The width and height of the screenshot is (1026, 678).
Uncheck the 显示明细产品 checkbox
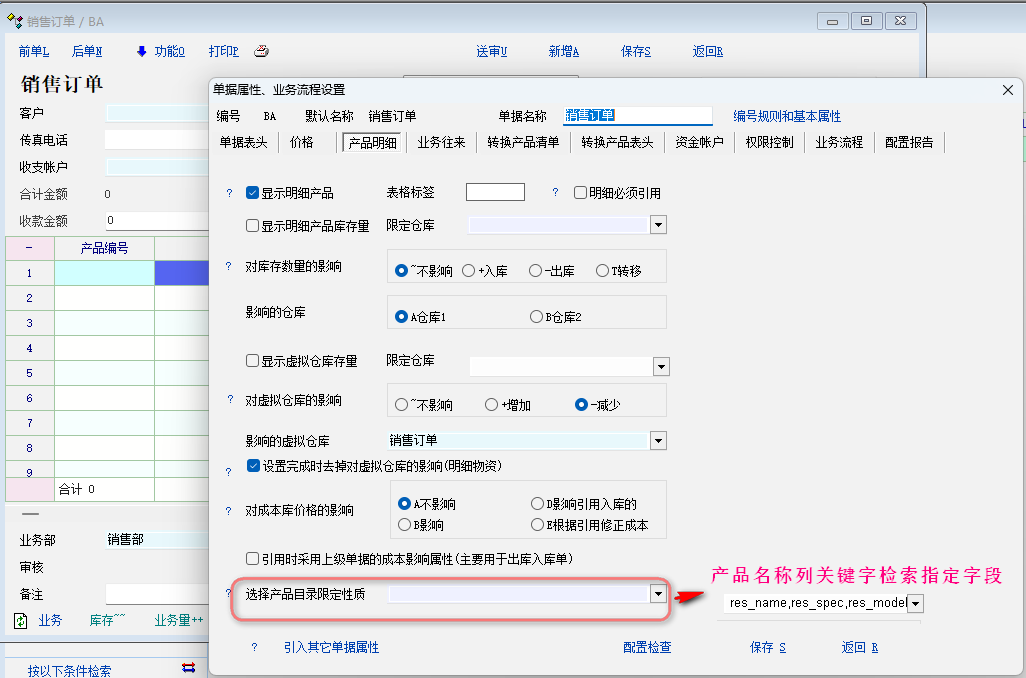(x=253, y=193)
